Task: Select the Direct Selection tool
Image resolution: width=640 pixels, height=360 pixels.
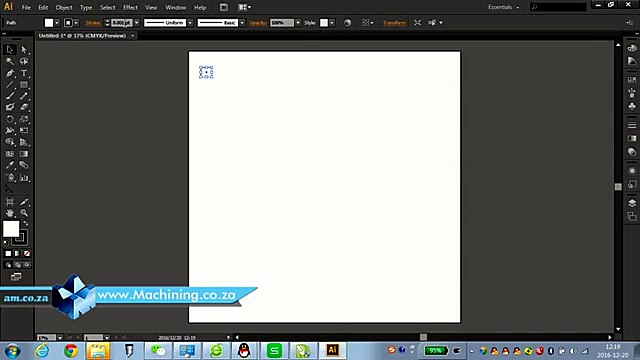Action: (x=24, y=50)
